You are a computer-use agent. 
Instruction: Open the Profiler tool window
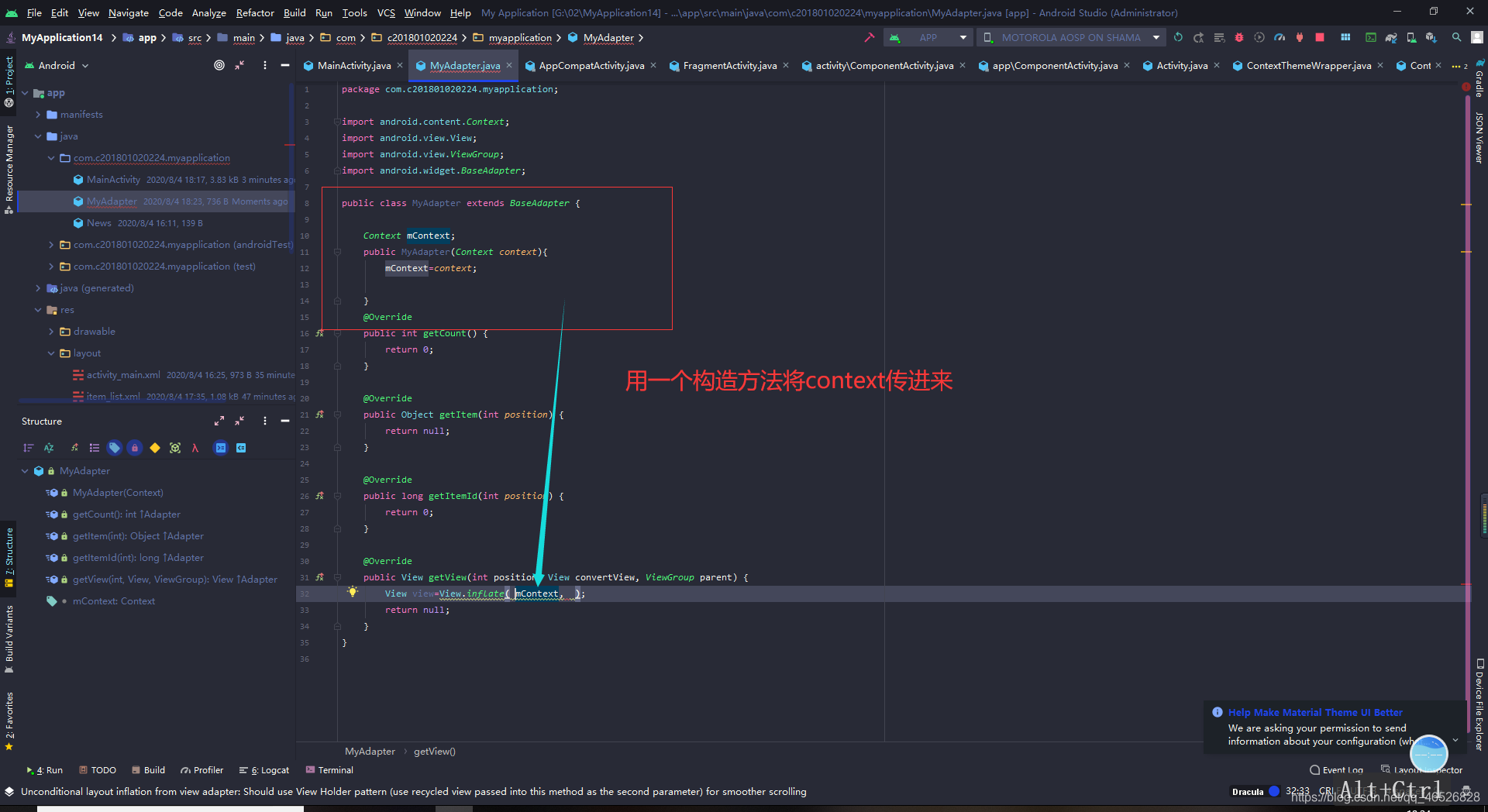tap(202, 770)
